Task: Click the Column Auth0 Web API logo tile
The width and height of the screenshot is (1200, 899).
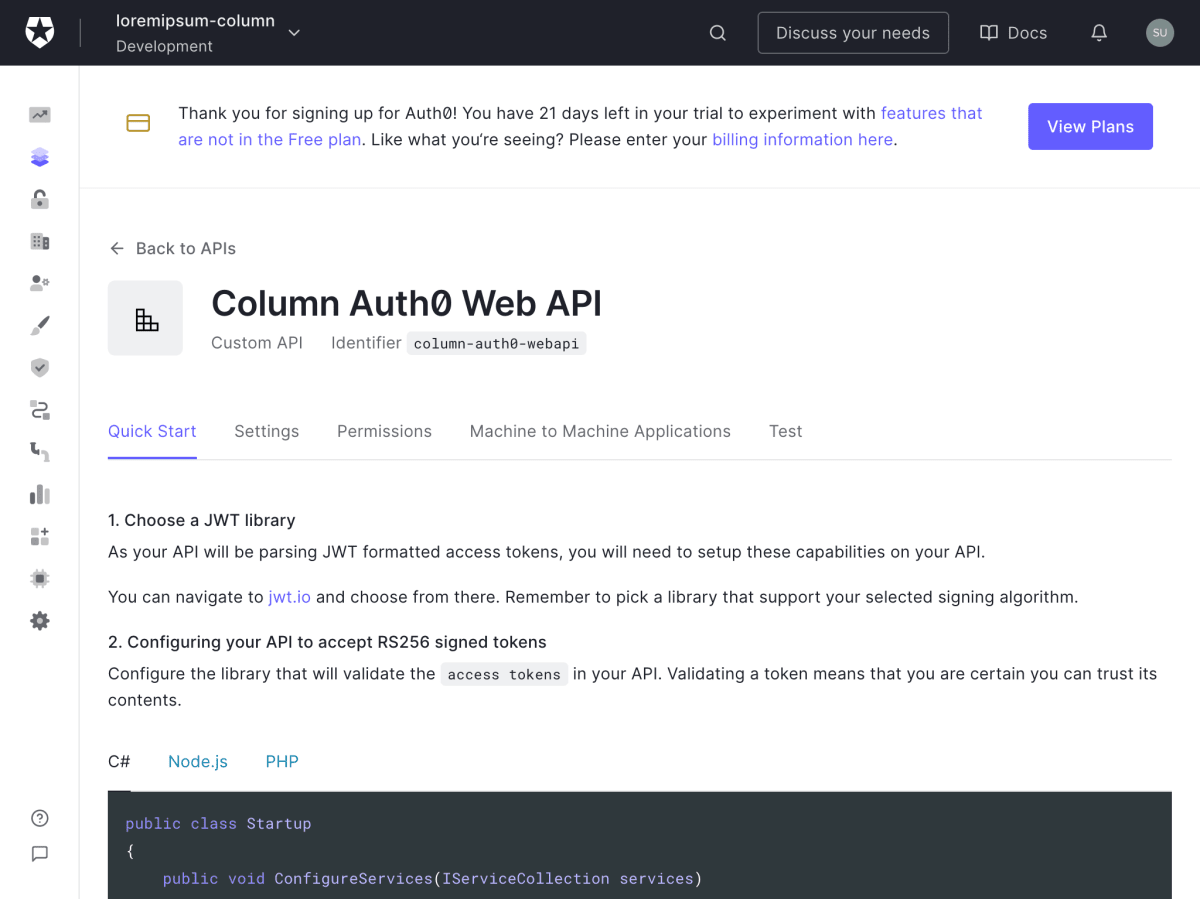Action: [146, 318]
